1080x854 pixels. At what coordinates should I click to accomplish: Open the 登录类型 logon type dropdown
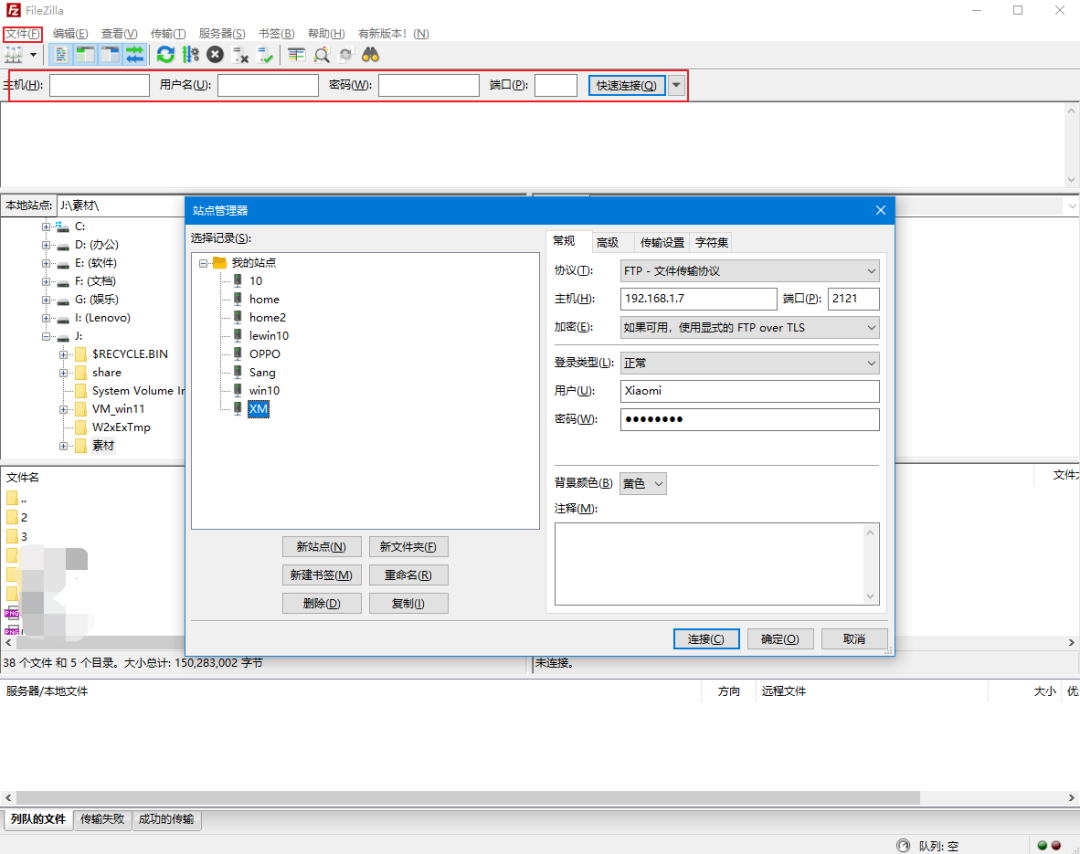tap(749, 363)
